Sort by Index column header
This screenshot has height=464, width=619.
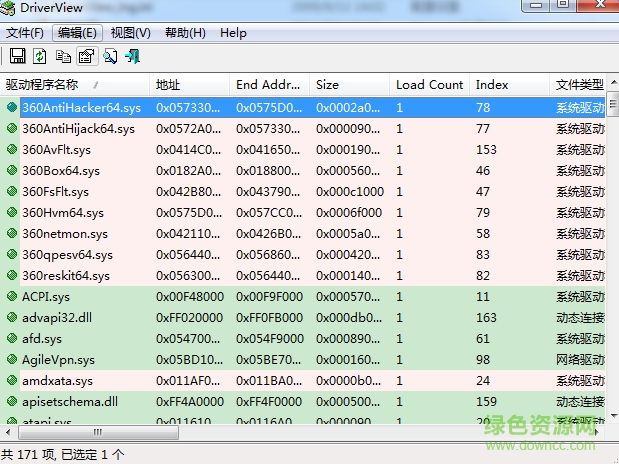pyautogui.click(x=492, y=85)
